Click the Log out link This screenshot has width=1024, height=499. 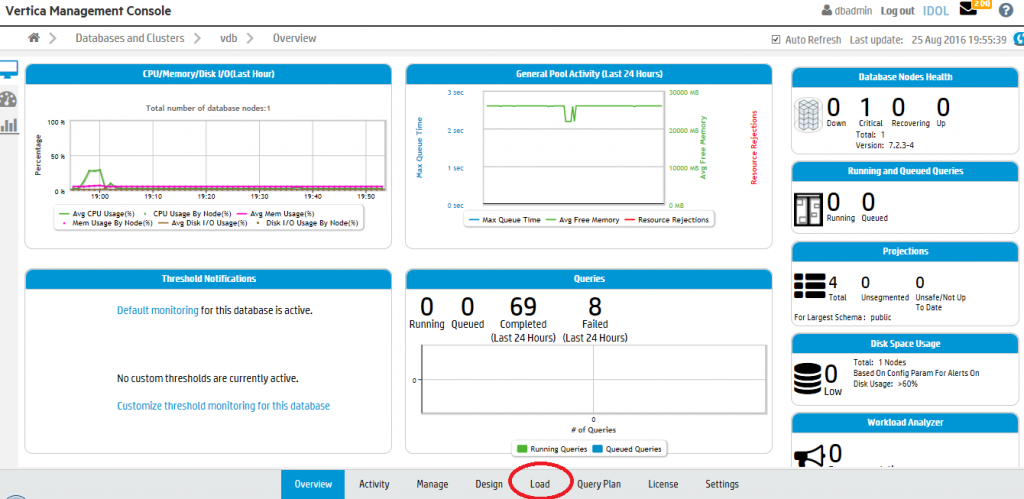click(897, 11)
